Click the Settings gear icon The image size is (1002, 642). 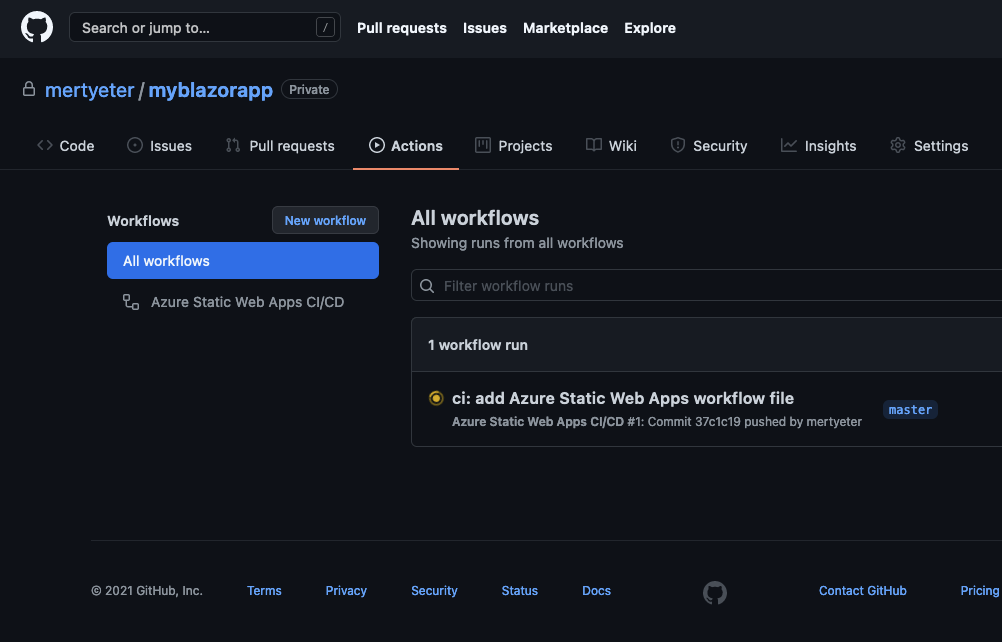pos(898,145)
